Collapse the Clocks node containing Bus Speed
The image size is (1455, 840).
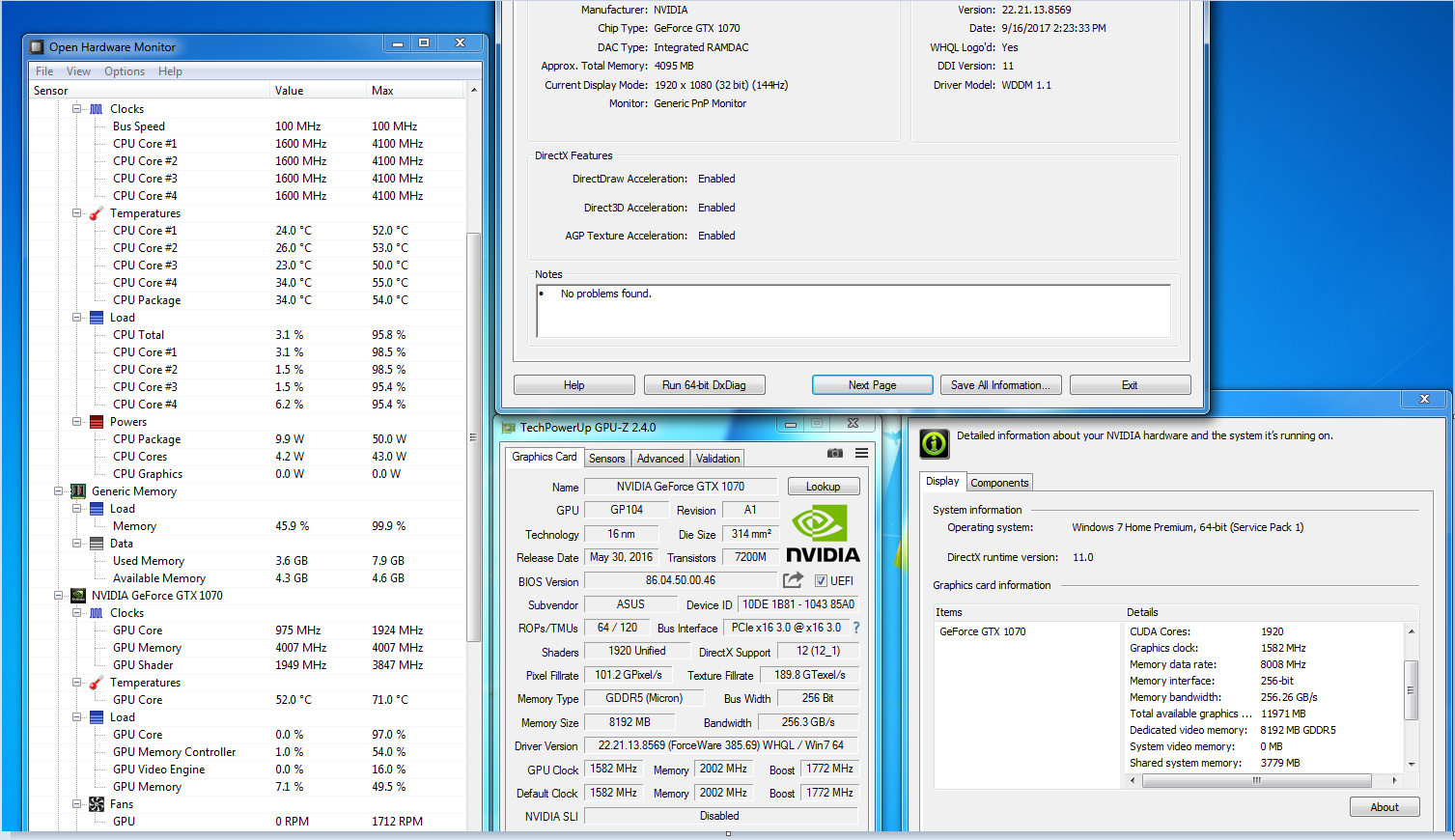pyautogui.click(x=76, y=109)
